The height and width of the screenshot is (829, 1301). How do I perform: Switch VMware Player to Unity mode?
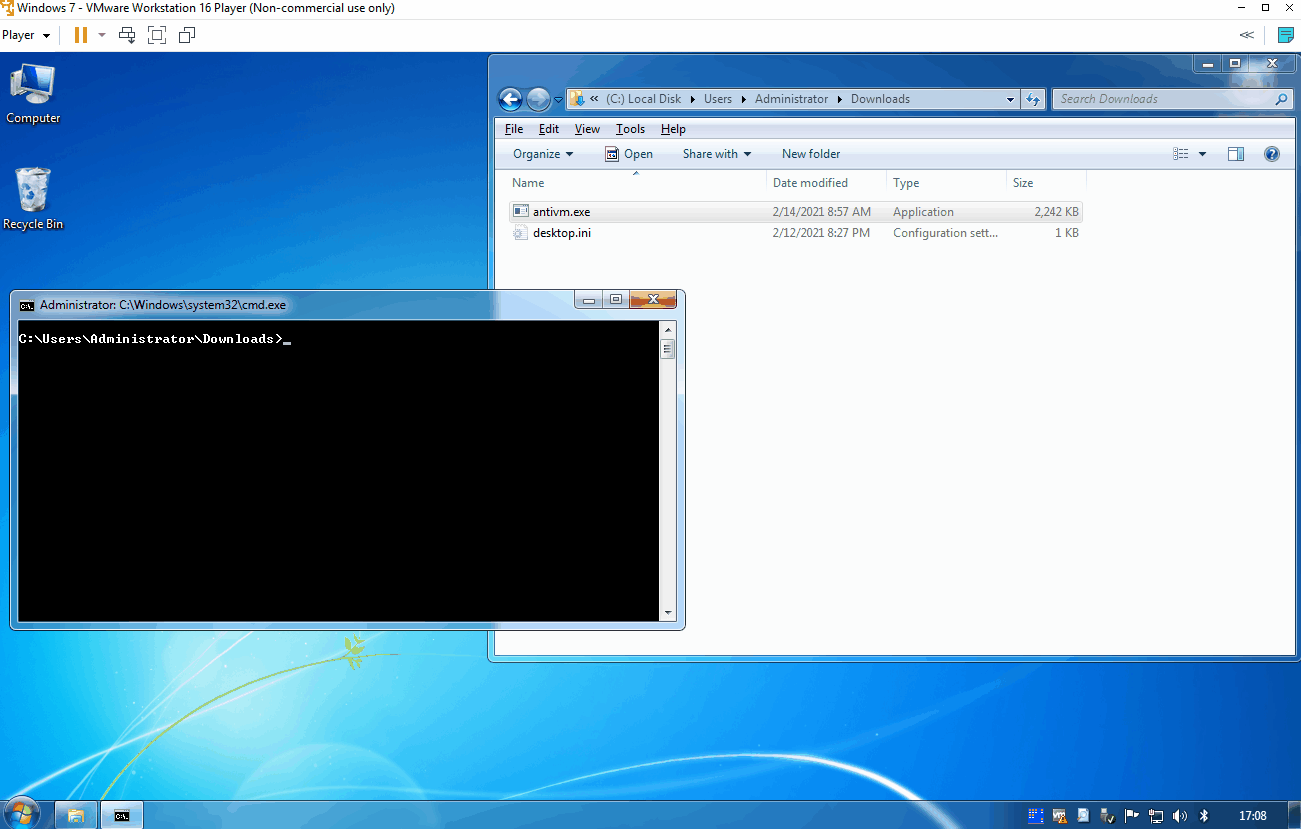(x=187, y=35)
